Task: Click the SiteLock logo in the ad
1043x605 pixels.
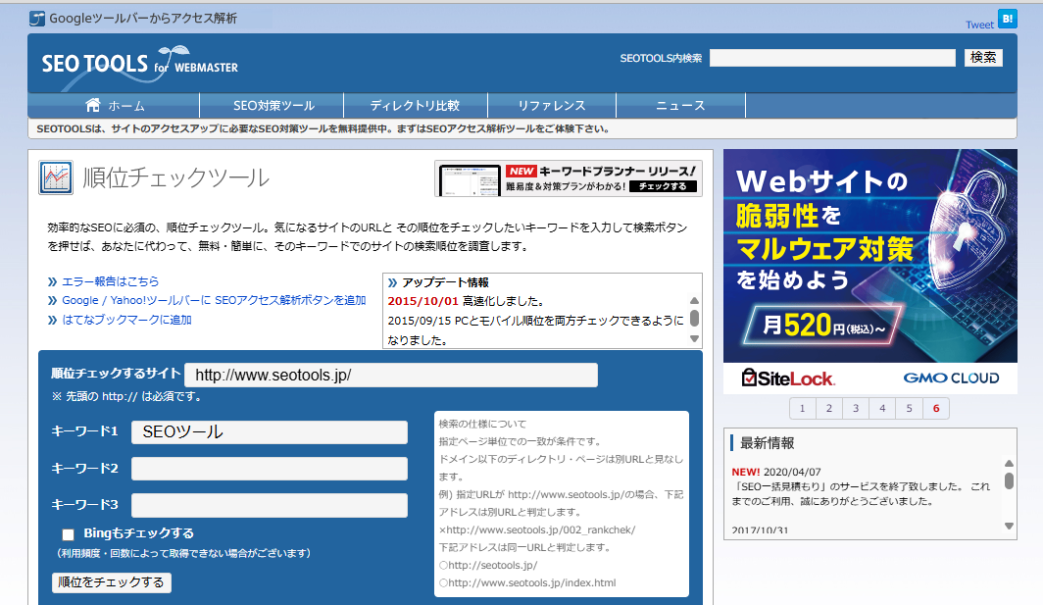Action: point(788,377)
